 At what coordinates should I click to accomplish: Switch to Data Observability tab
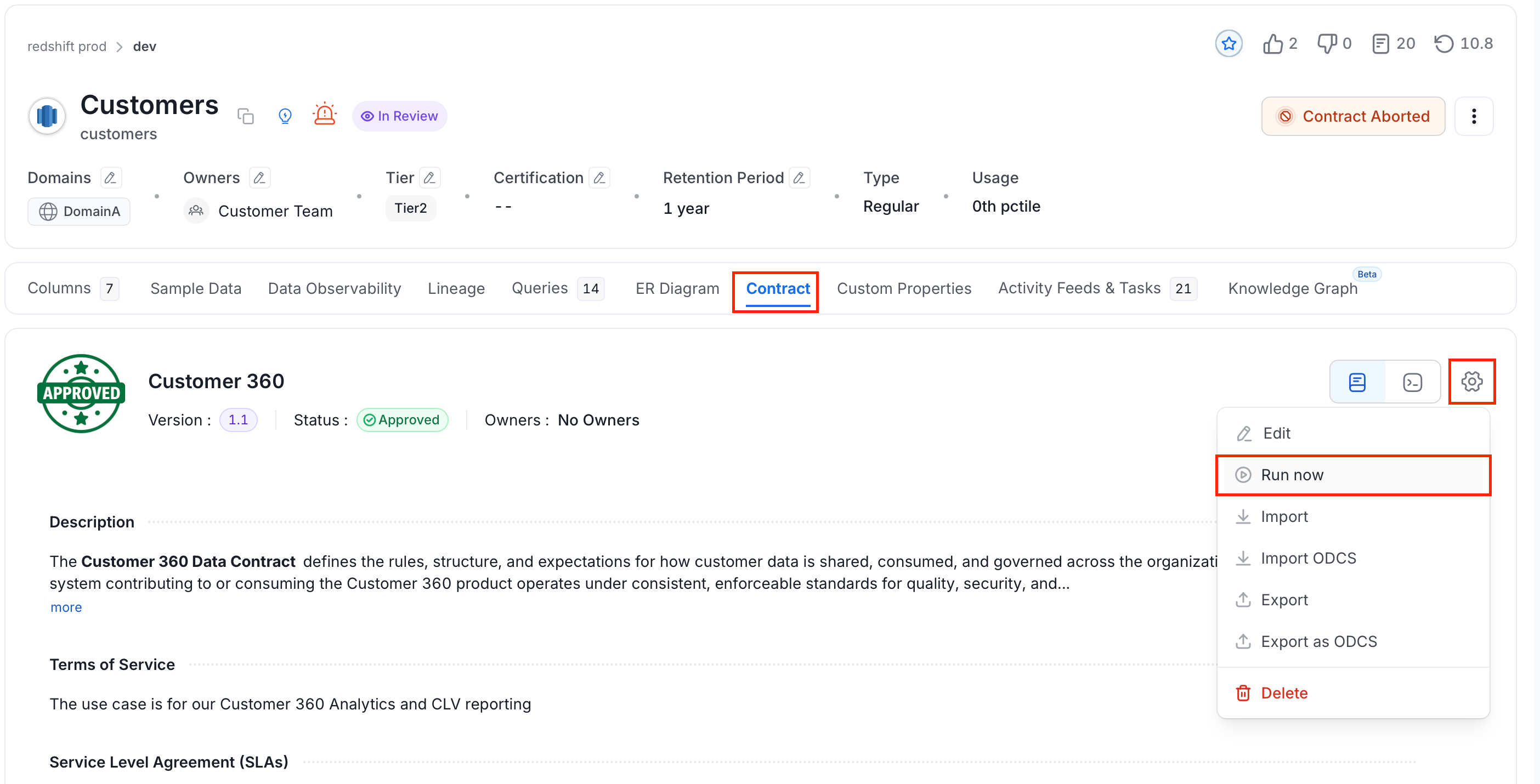coord(334,288)
